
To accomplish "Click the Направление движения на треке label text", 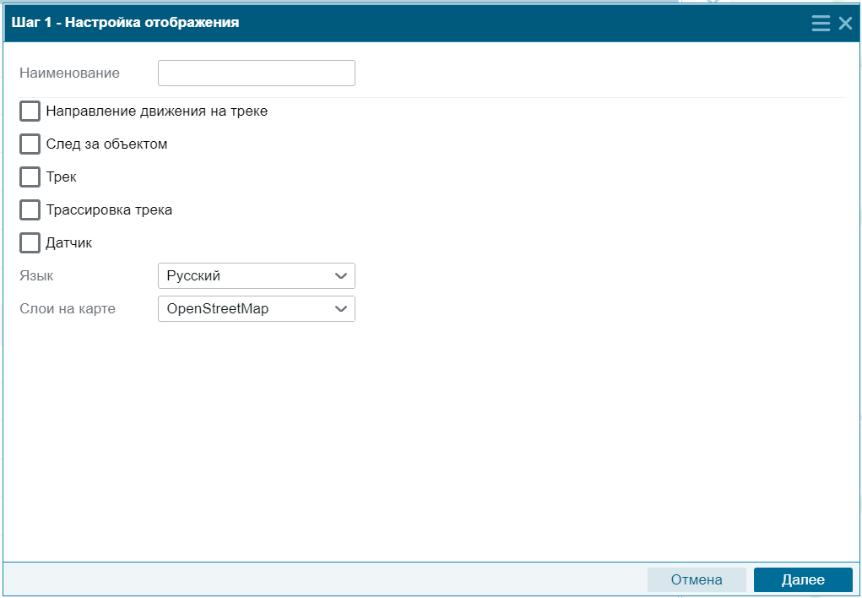I will coord(157,111).
